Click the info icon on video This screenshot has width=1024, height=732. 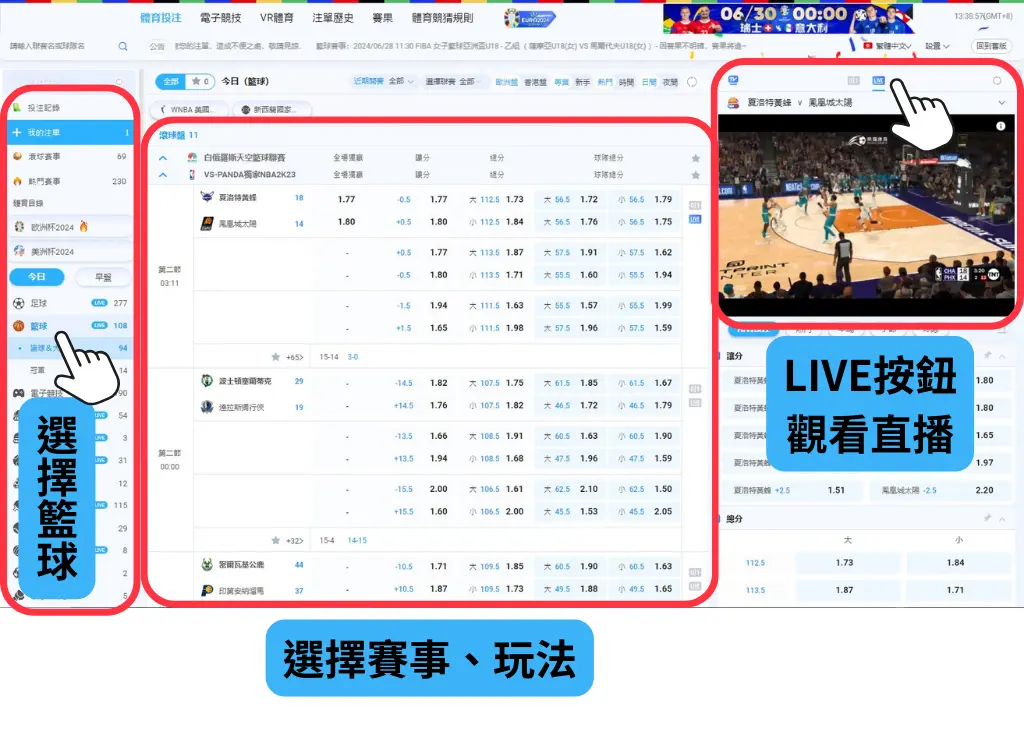tap(999, 126)
